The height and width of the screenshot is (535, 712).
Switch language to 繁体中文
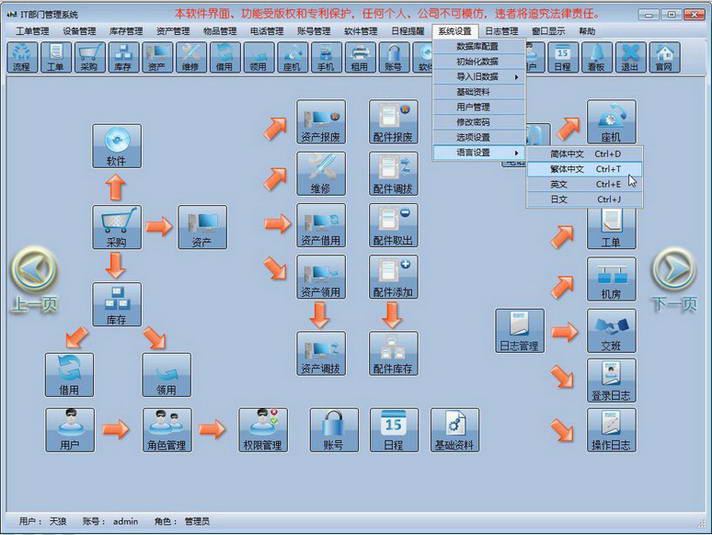pyautogui.click(x=584, y=169)
